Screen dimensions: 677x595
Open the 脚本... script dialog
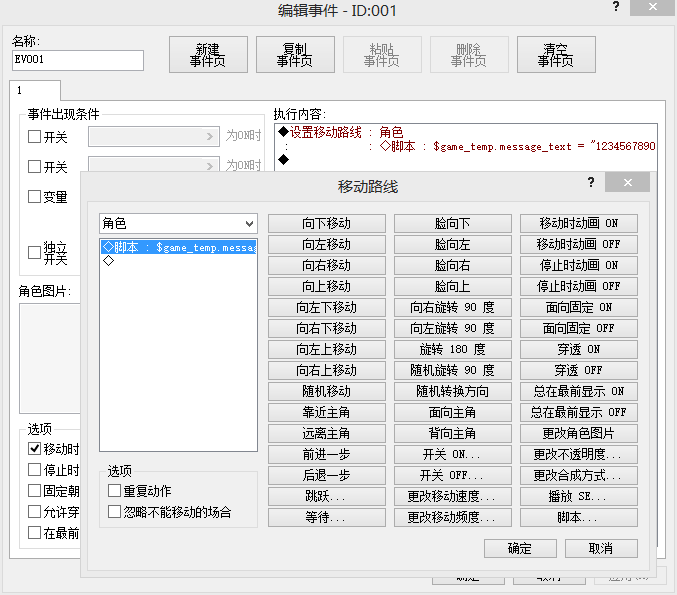point(579,517)
